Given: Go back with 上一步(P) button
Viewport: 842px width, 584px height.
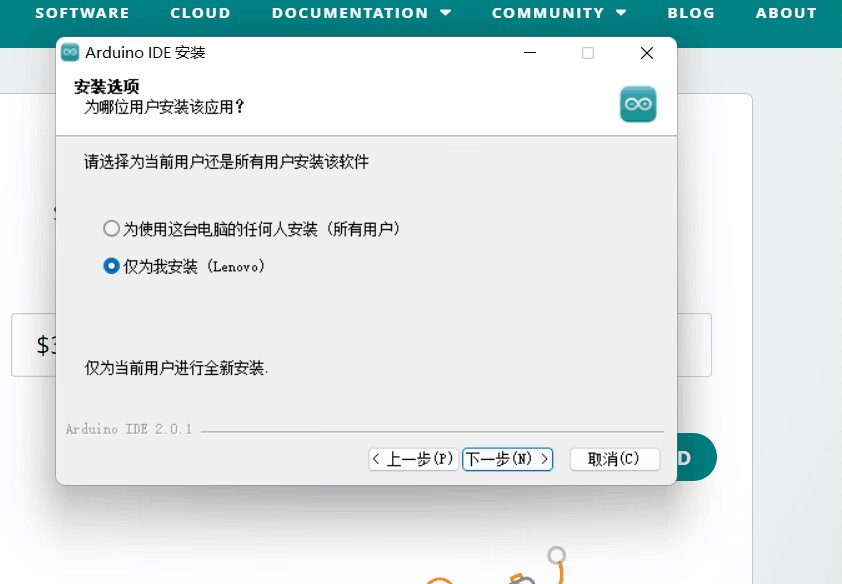Looking at the screenshot, I should tap(413, 459).
